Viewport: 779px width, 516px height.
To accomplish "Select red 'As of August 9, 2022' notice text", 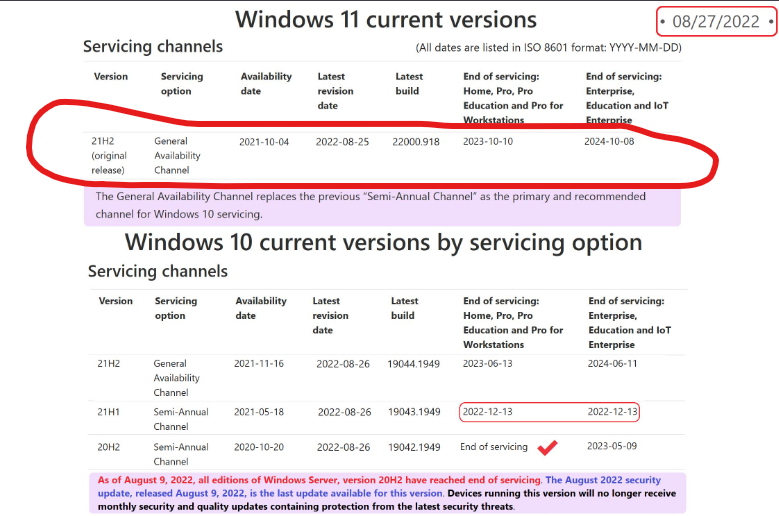I will pyautogui.click(x=319, y=480).
